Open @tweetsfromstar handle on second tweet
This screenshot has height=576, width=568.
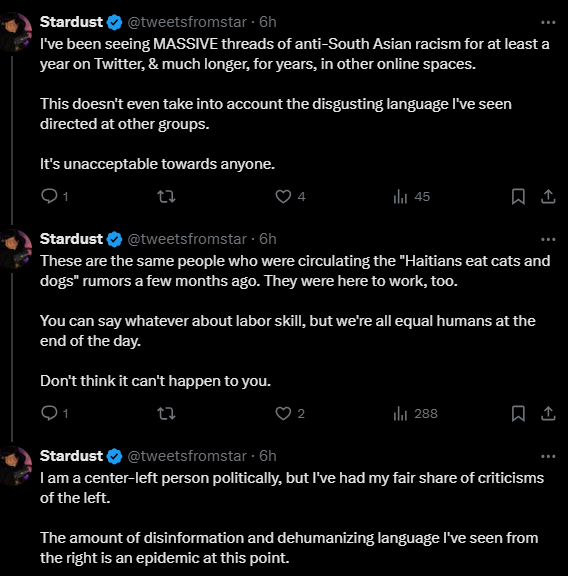click(x=187, y=239)
